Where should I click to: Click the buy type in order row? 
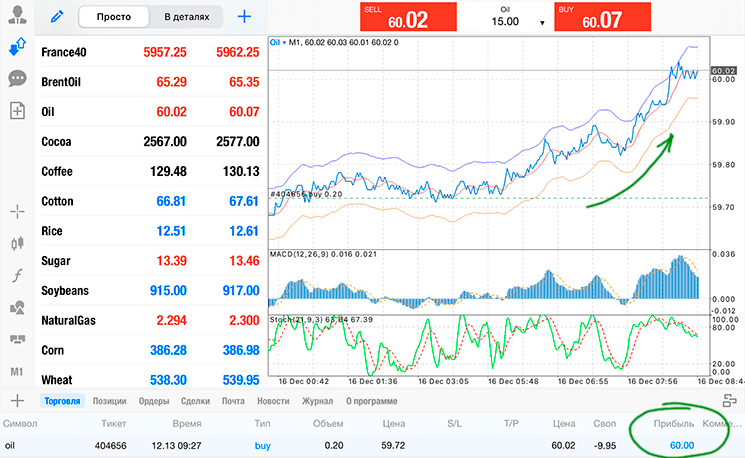click(x=263, y=446)
